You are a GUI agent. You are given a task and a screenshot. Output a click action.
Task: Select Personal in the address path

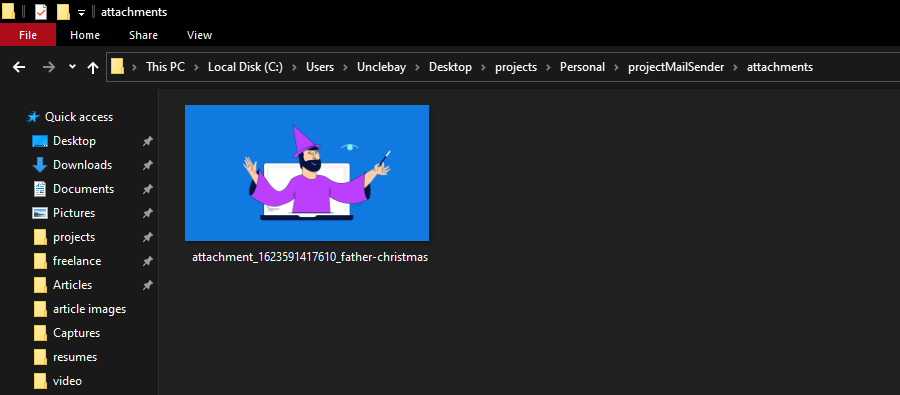click(x=583, y=67)
